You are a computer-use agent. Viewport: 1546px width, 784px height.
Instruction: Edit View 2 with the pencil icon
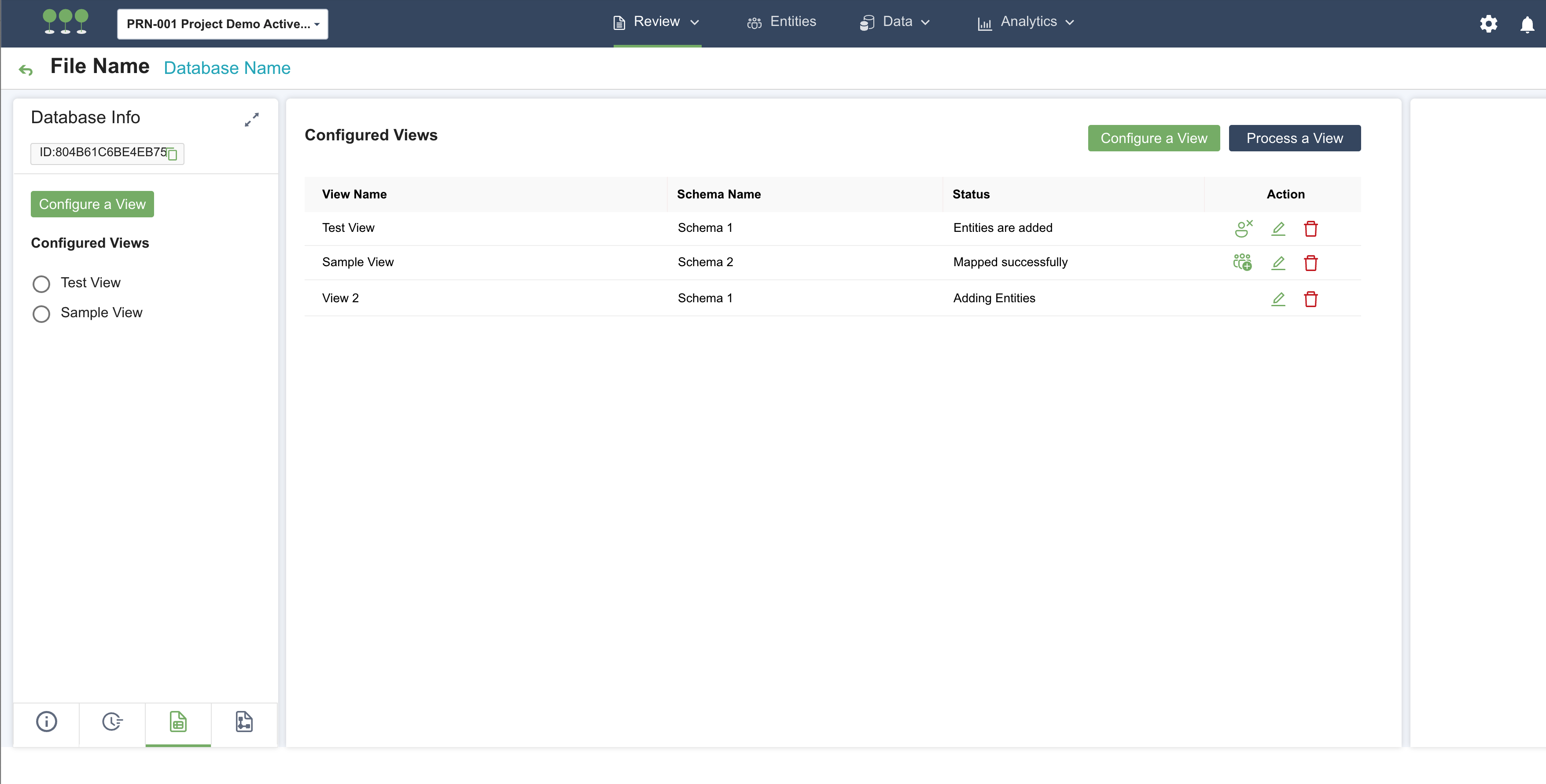click(x=1278, y=299)
